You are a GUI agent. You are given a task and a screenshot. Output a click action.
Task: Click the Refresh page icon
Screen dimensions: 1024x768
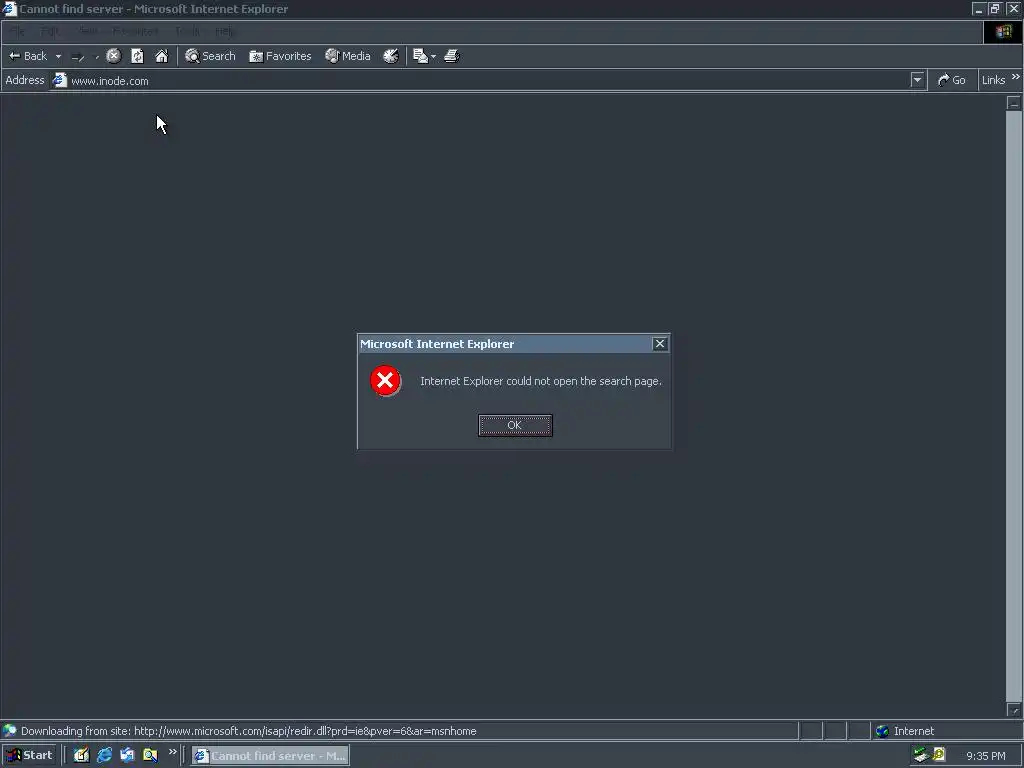coord(137,56)
